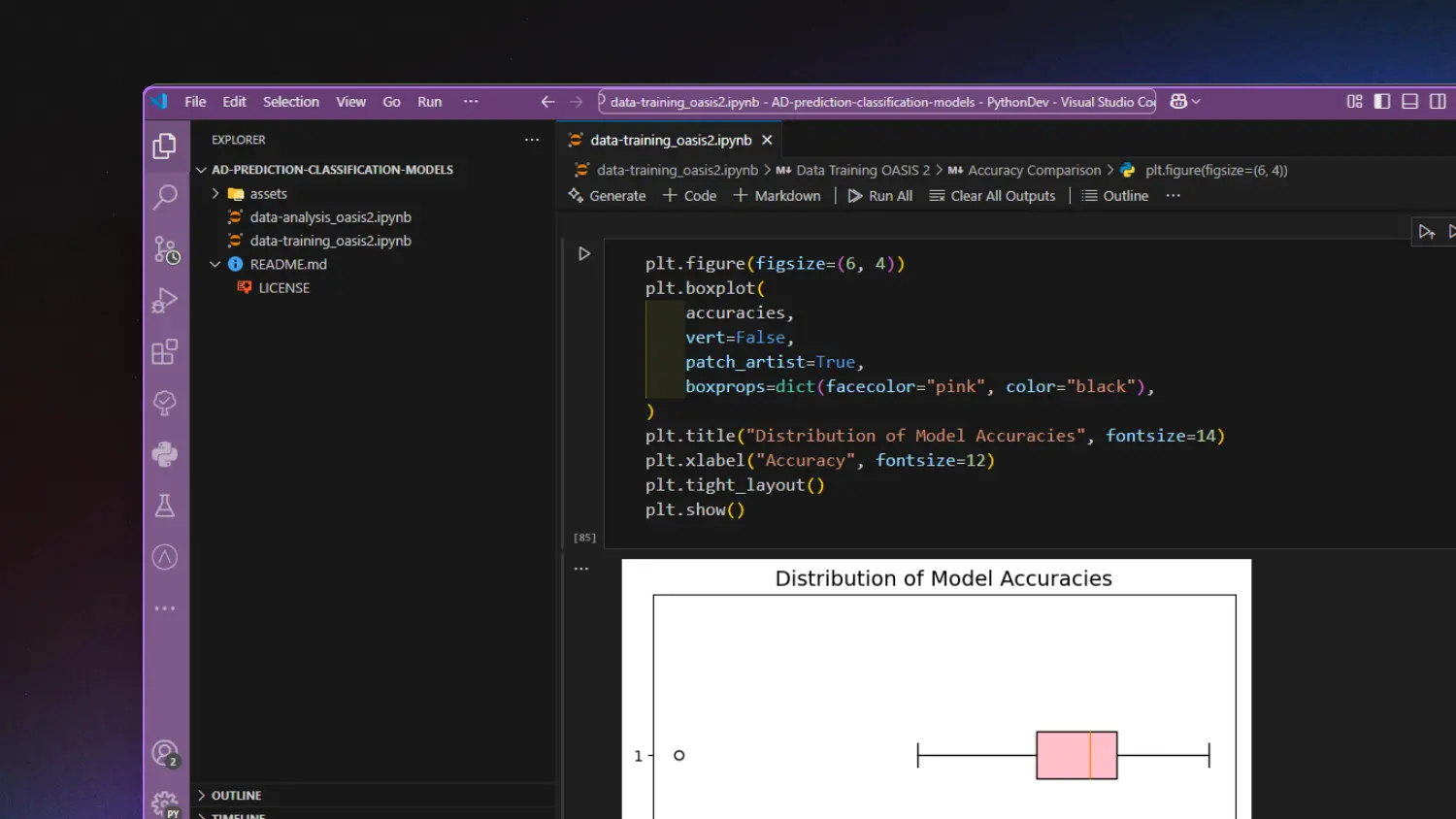Image resolution: width=1456 pixels, height=819 pixels.
Task: Select the data-training_oasis2.ipynb editor tab
Action: coord(670,140)
